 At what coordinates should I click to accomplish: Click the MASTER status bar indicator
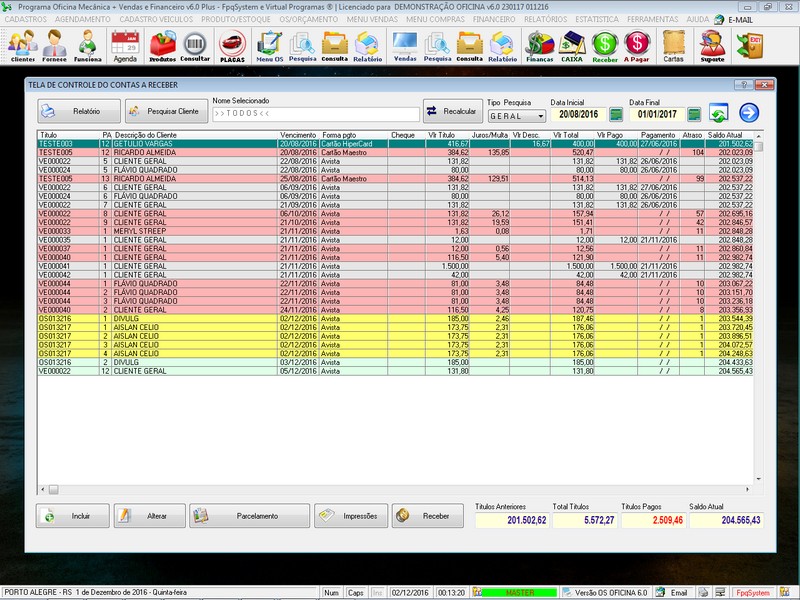(x=519, y=593)
